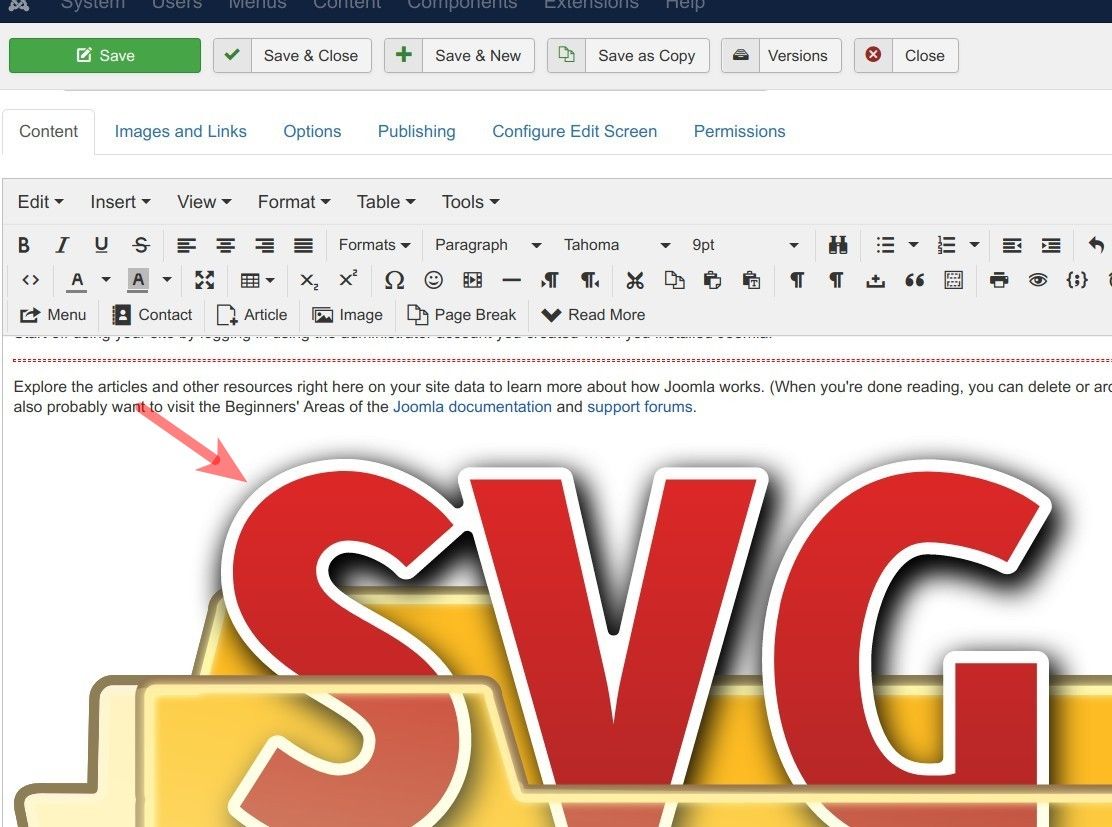
Task: Print the article content
Action: pyautogui.click(x=999, y=280)
